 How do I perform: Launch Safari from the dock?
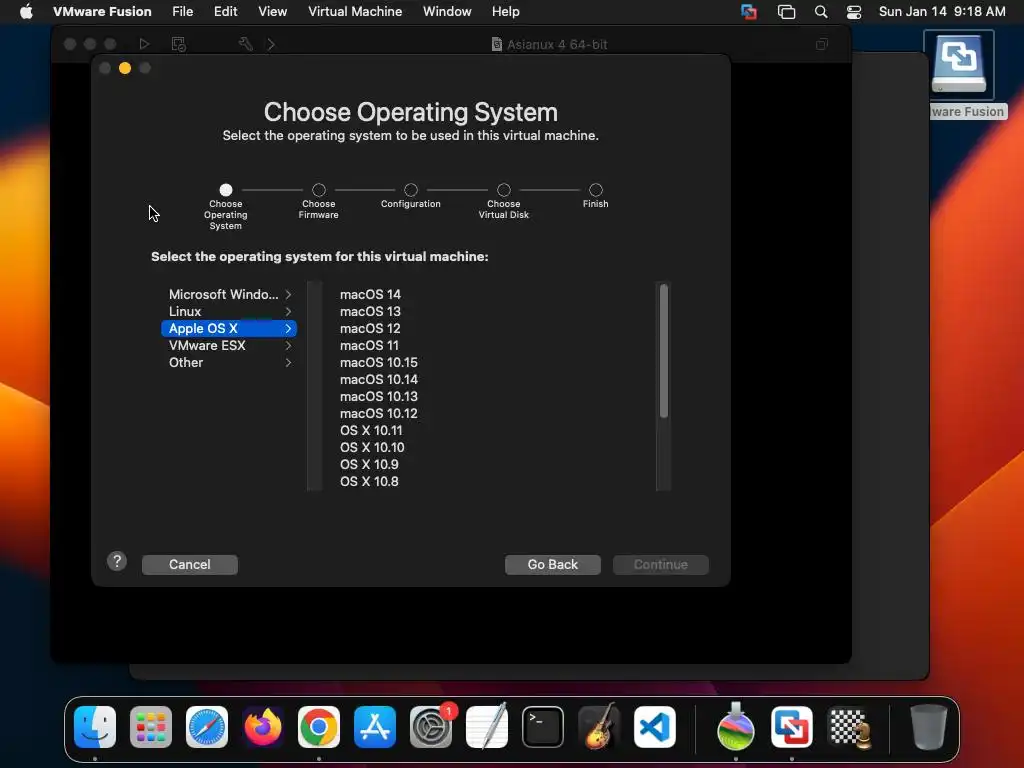[x=207, y=727]
